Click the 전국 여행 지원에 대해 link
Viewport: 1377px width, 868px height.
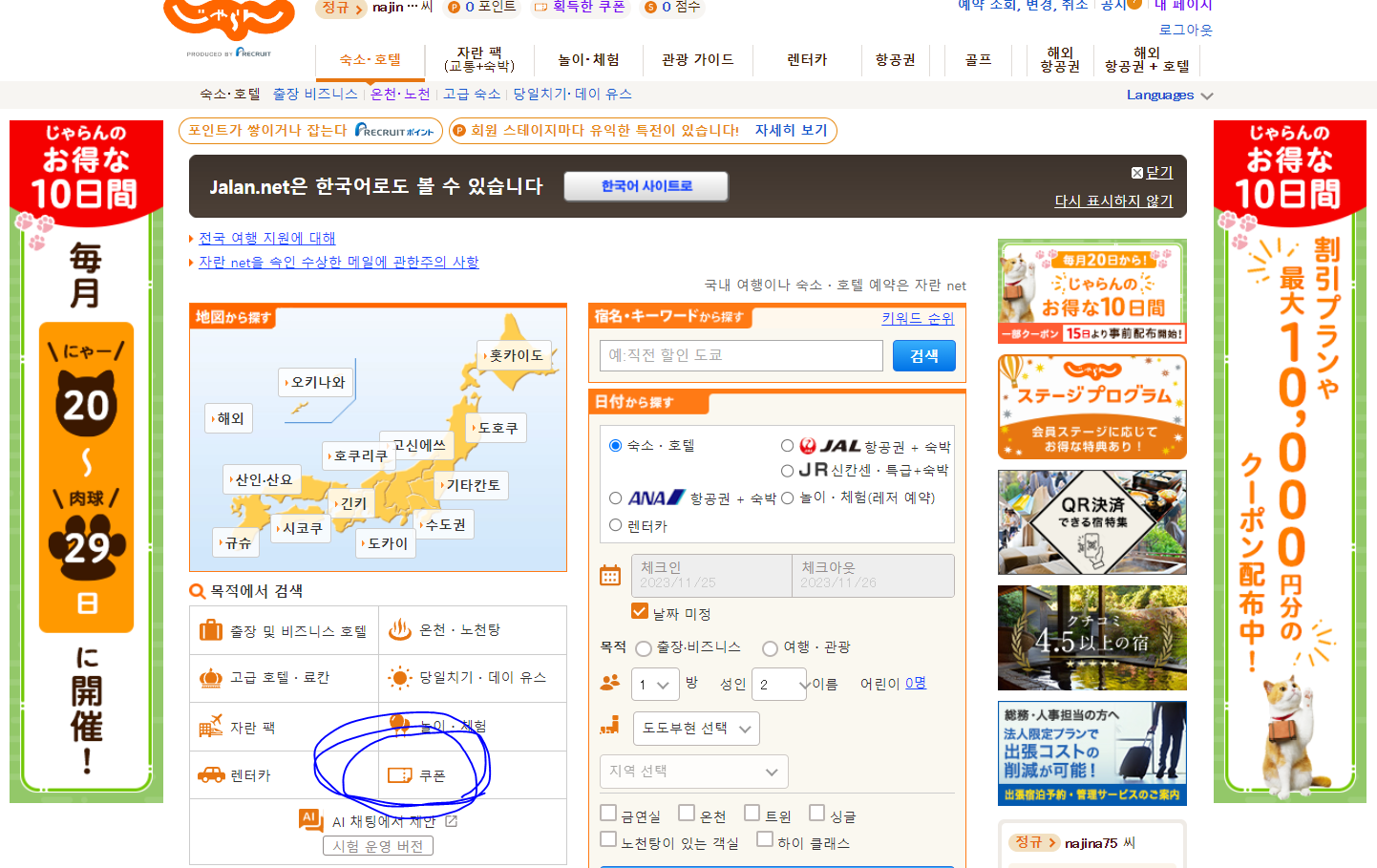(266, 238)
